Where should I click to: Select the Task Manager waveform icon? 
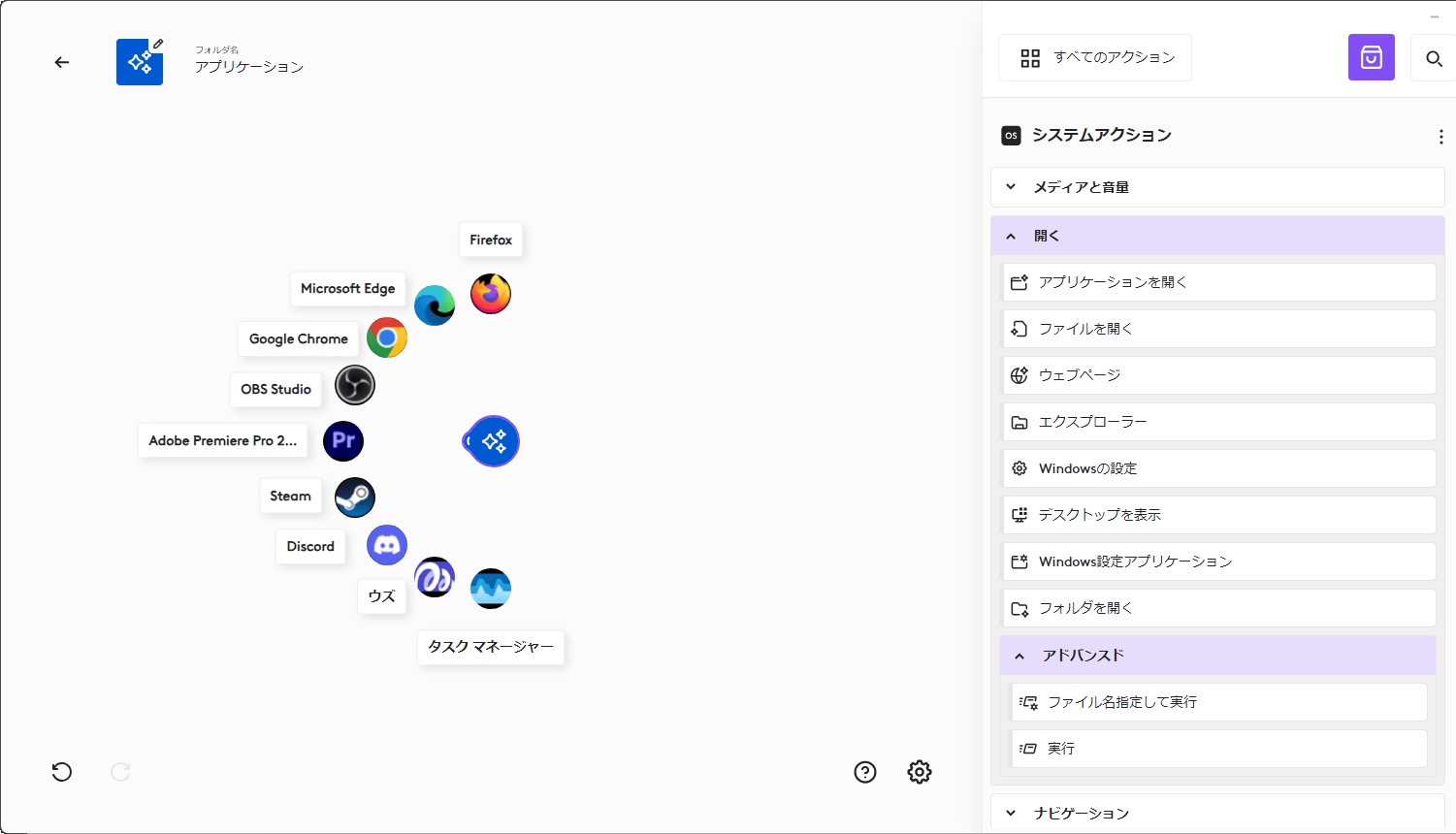click(491, 588)
